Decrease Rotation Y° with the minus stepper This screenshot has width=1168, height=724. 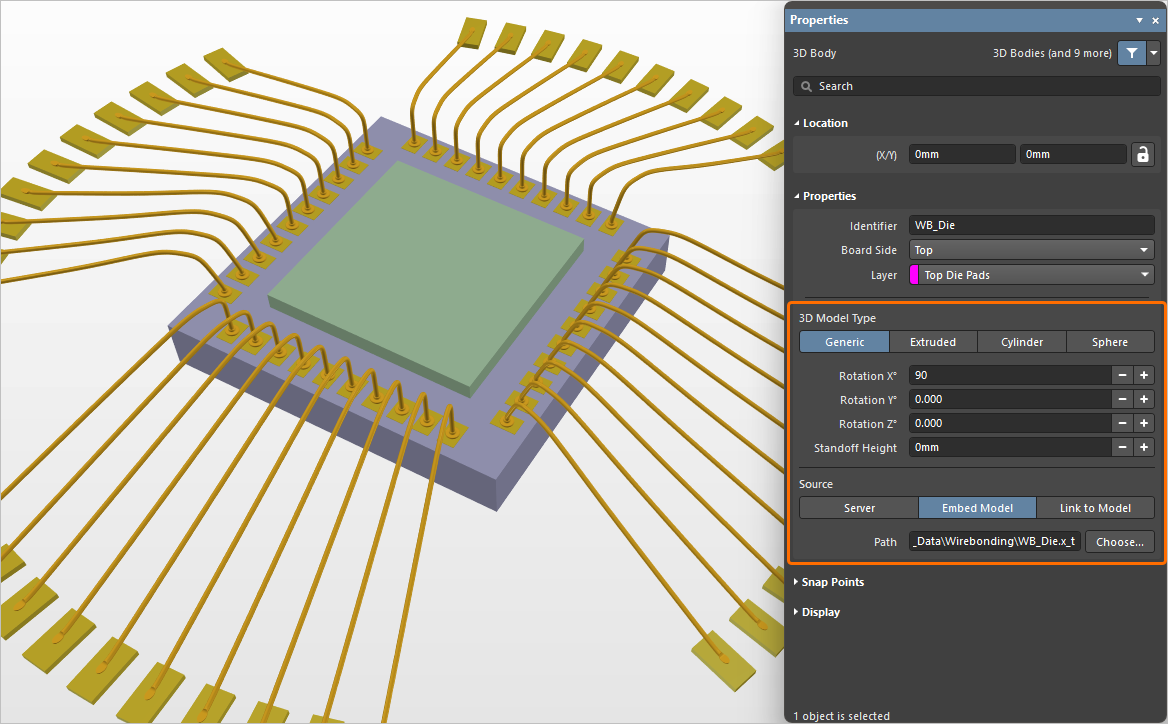1122,399
